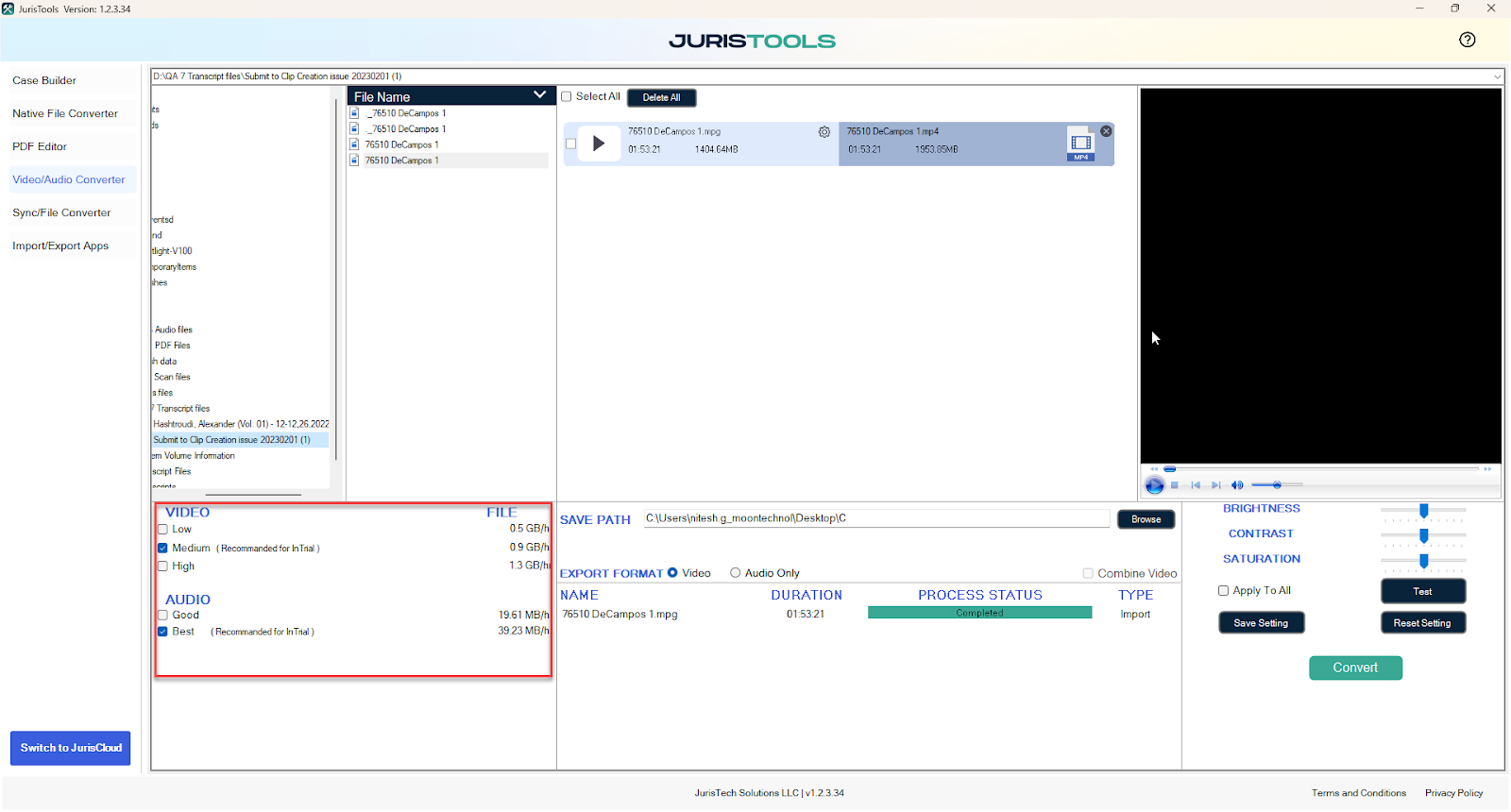
Task: Toggle the Combine Video checkbox
Action: coord(1088,573)
